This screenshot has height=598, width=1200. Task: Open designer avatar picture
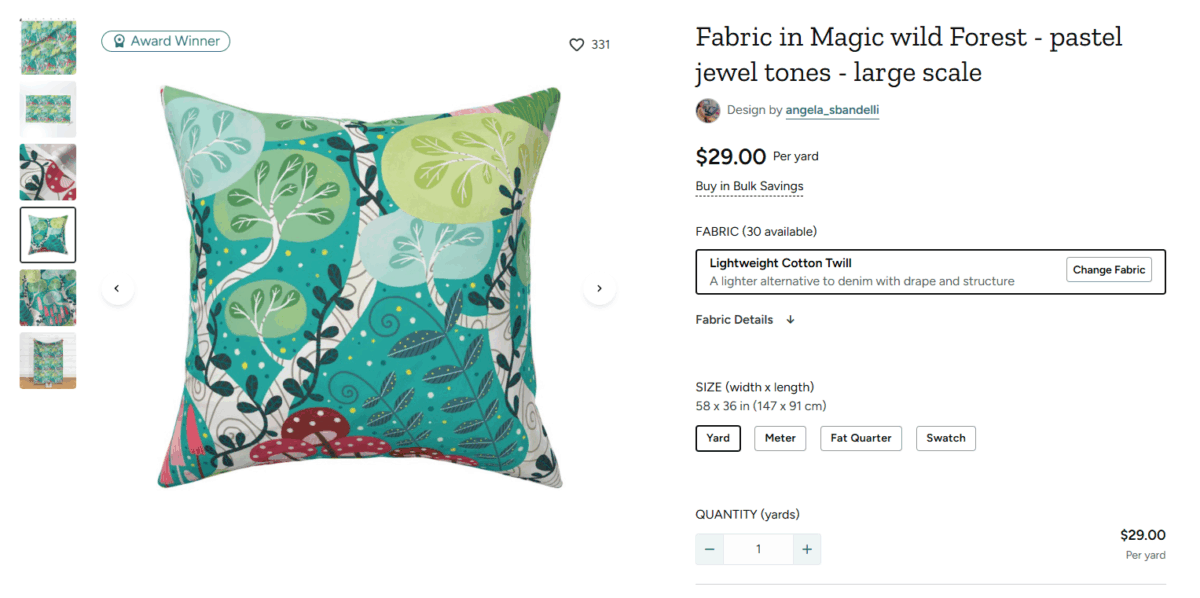pos(708,110)
